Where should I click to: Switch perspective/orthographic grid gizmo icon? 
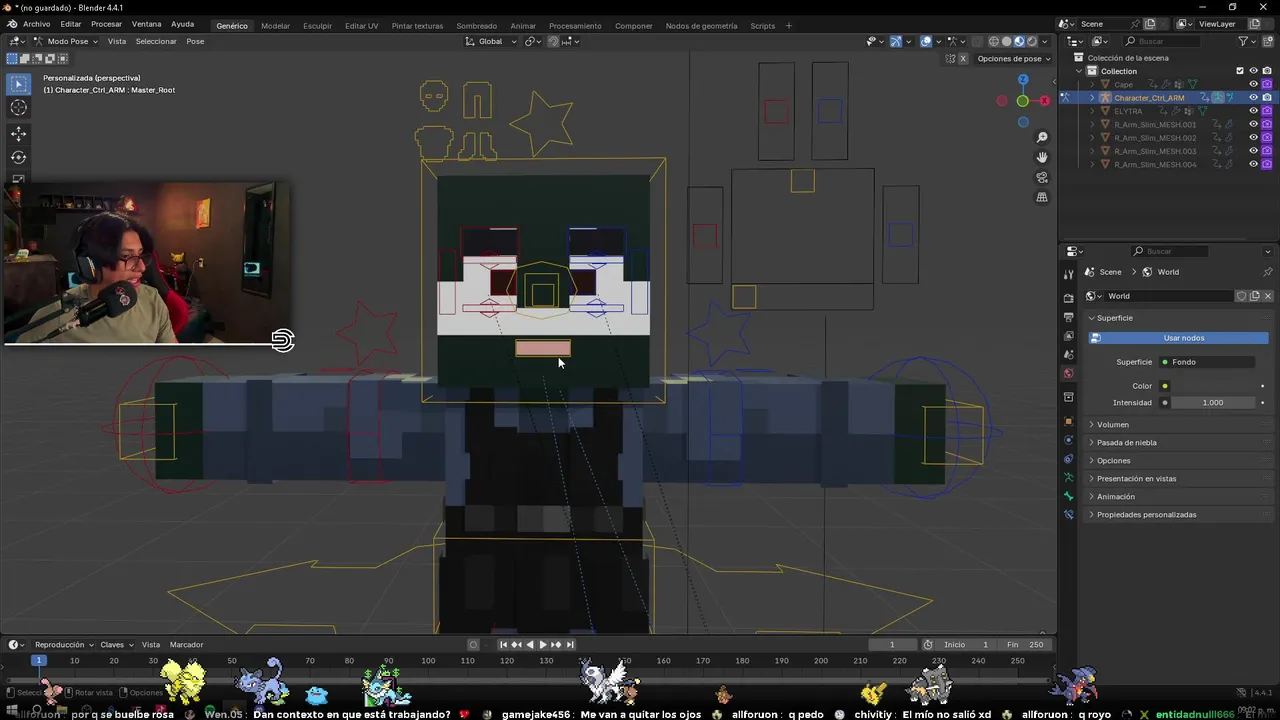pyautogui.click(x=1042, y=197)
